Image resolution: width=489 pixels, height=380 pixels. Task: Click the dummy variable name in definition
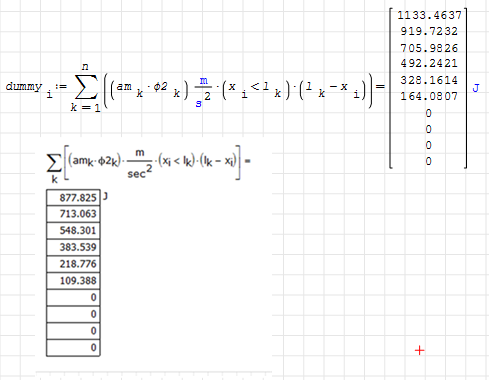24,87
